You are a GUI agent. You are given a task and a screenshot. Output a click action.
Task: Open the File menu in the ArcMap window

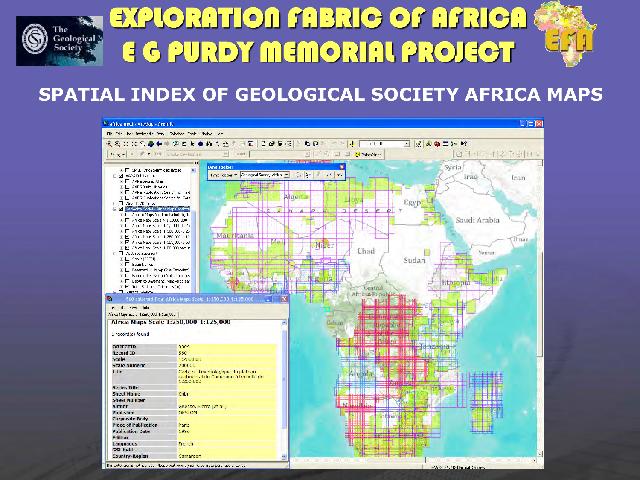pos(108,133)
